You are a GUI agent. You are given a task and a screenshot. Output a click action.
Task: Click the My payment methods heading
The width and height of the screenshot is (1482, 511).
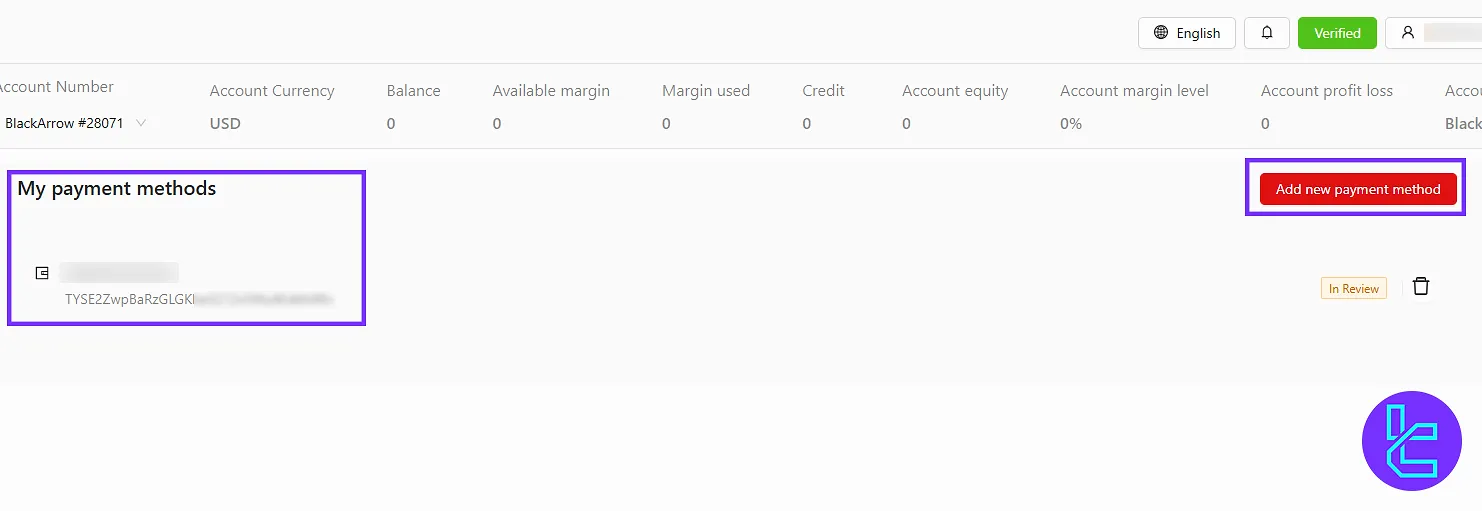[x=117, y=188]
